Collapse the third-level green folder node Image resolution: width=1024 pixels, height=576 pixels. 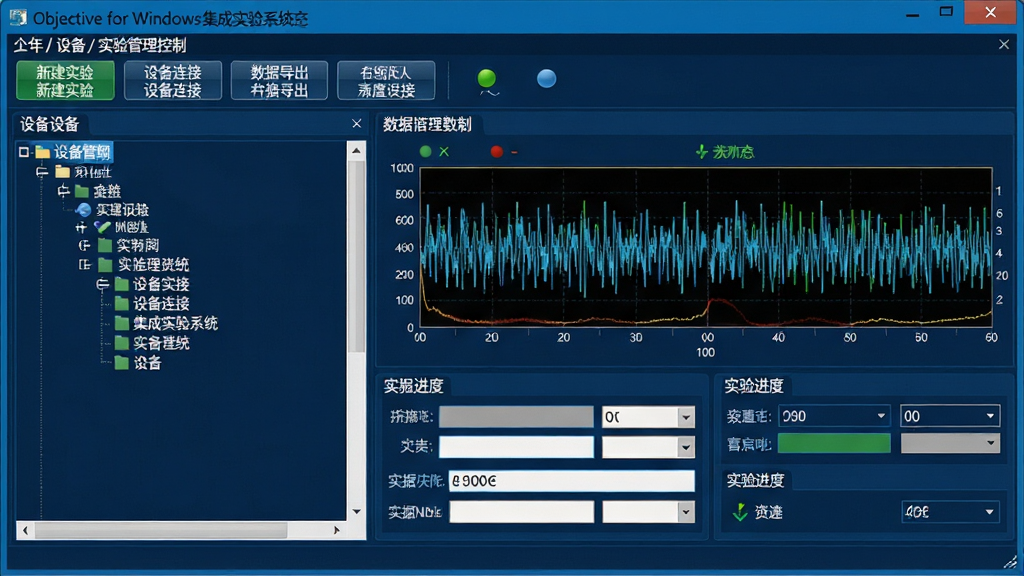tap(63, 191)
